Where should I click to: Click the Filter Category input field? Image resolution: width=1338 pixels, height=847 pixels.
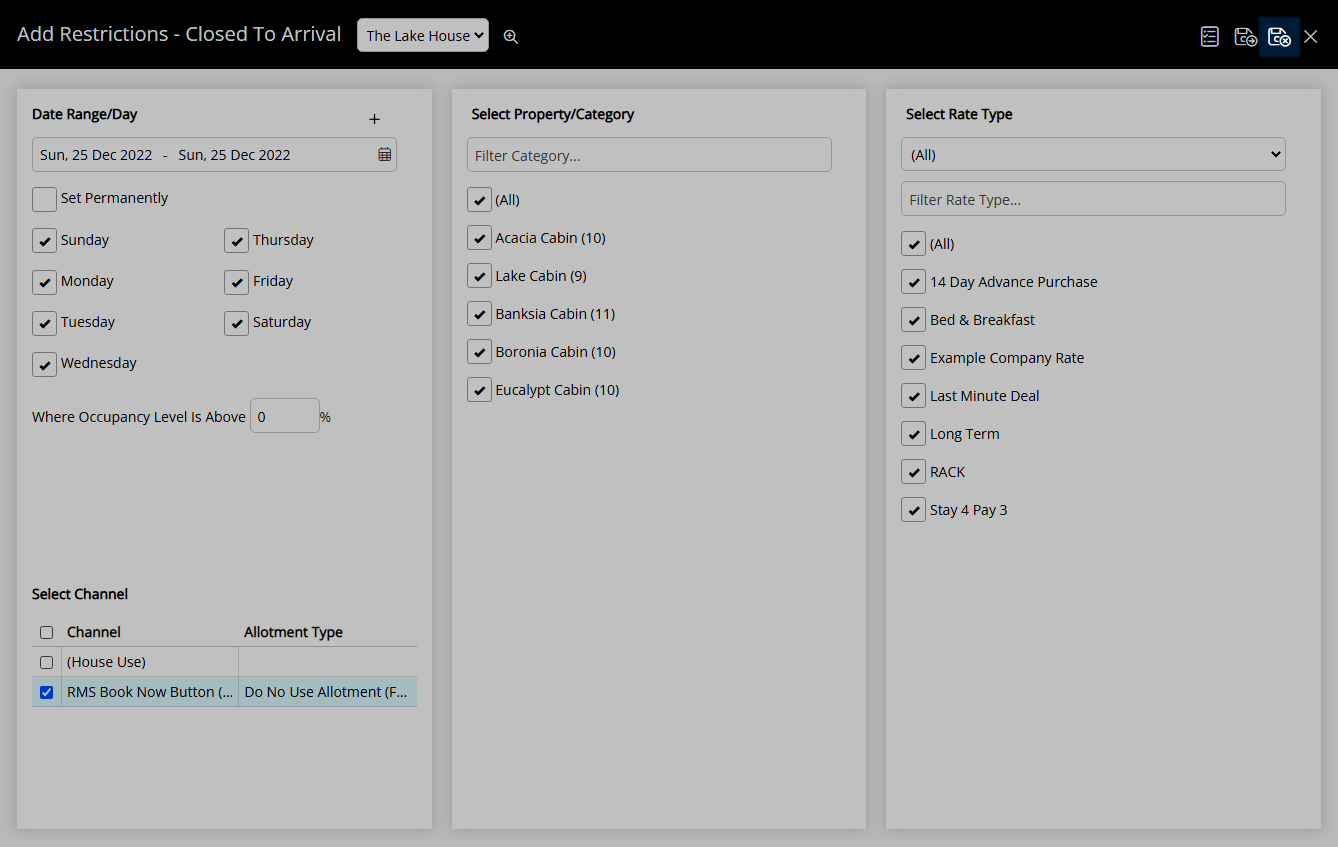[649, 155]
